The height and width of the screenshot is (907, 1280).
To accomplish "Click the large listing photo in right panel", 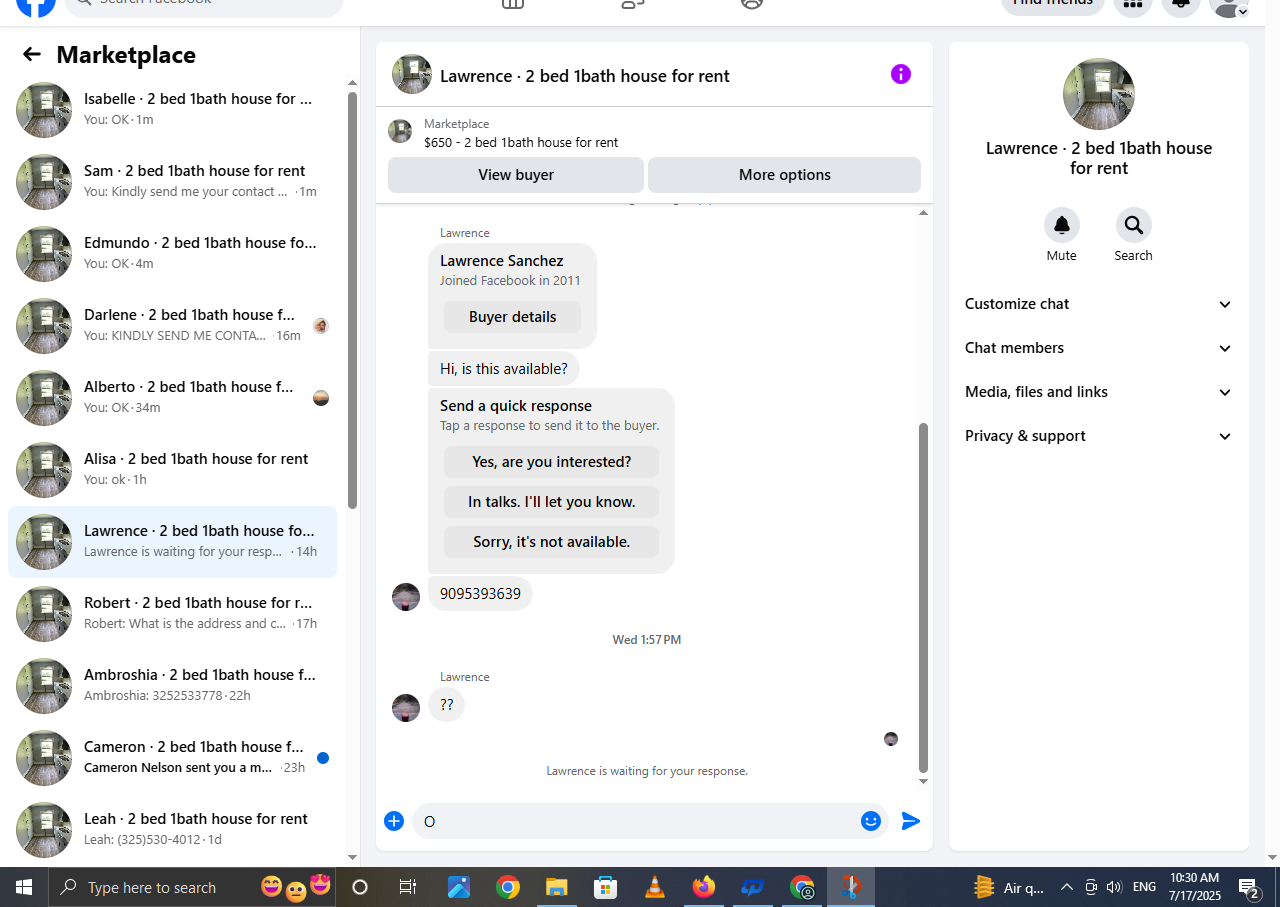I will [x=1099, y=94].
